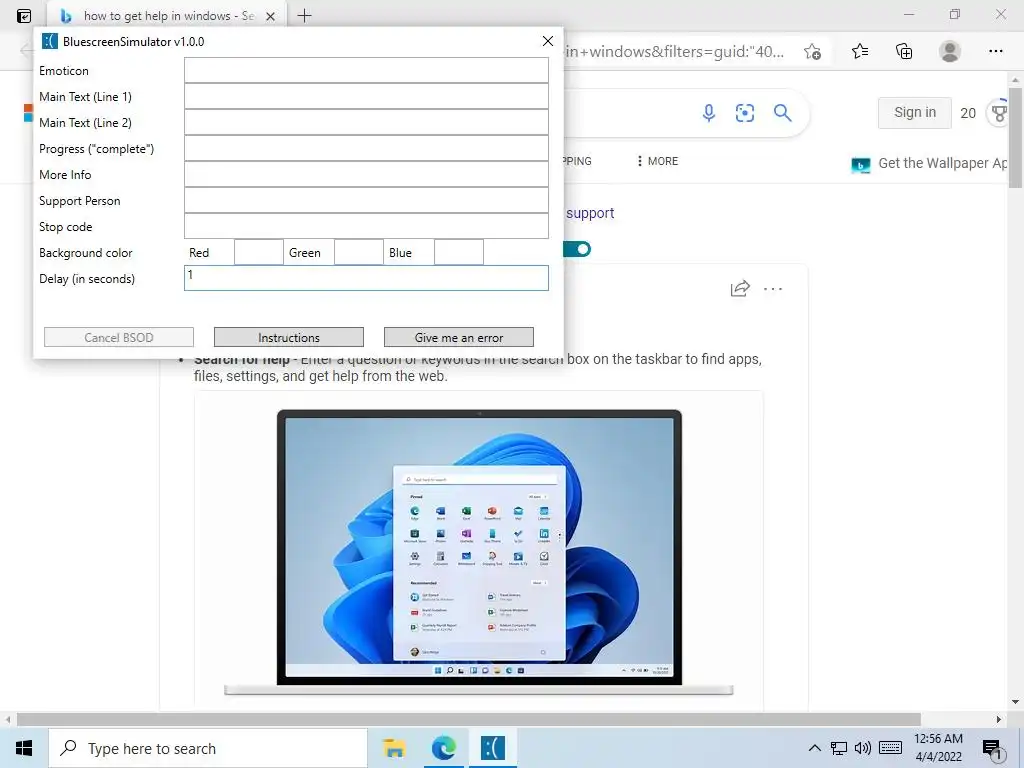Open File Explorer from taskbar
Image resolution: width=1024 pixels, height=768 pixels.
[394, 748]
